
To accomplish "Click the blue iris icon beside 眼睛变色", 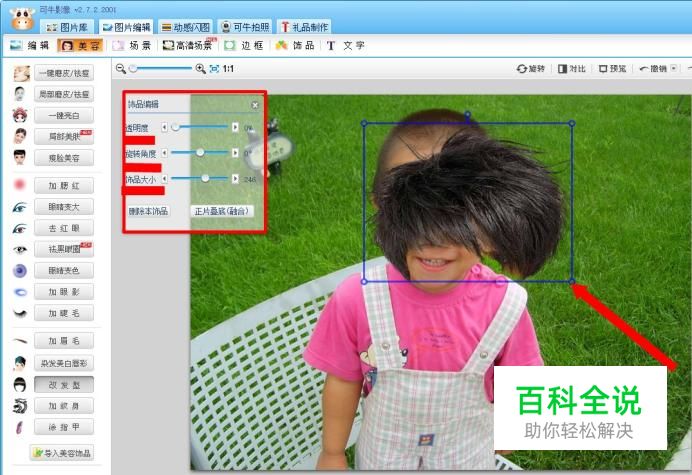I will coord(20,271).
